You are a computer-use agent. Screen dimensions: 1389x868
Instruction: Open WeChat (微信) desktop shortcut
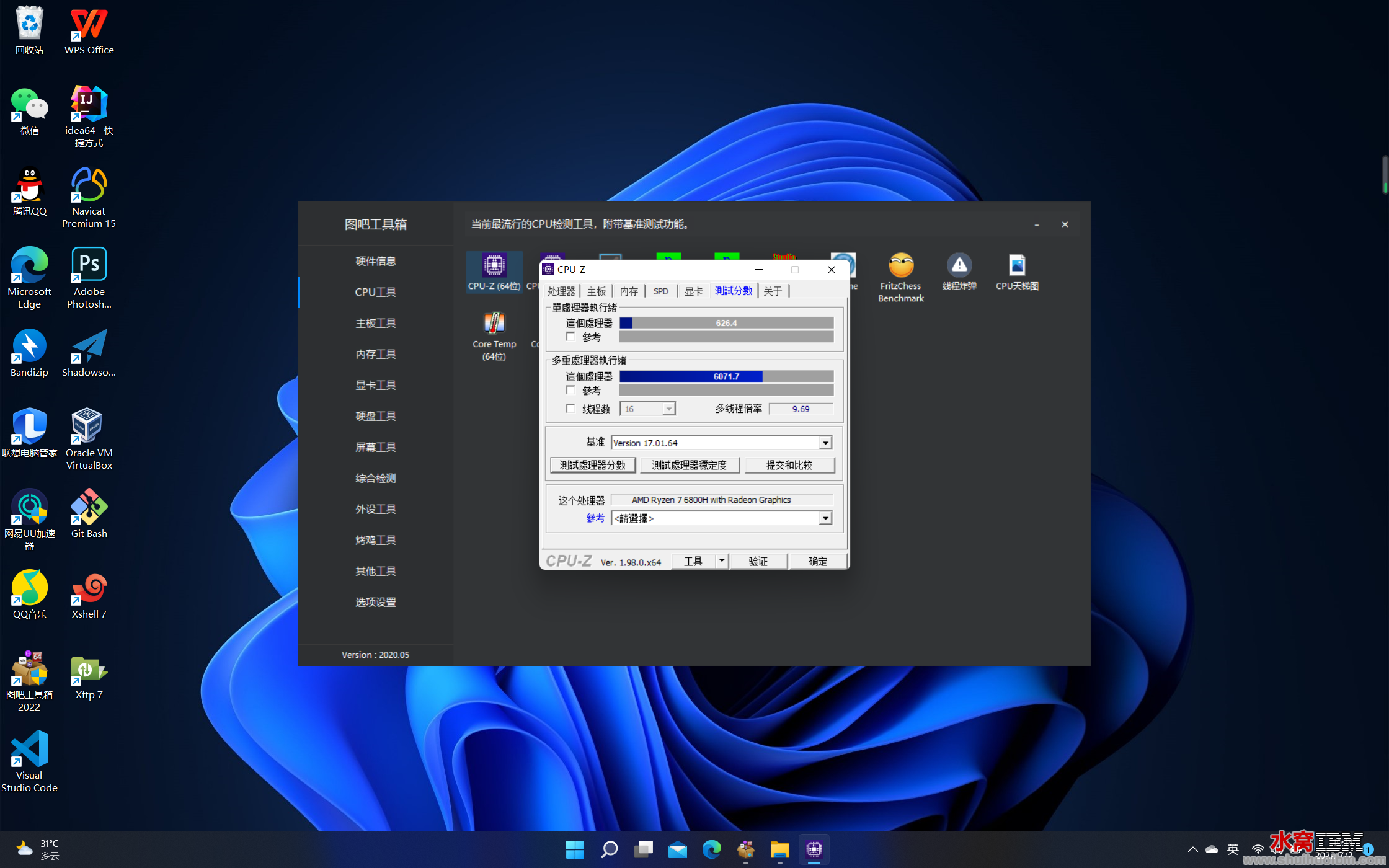tap(29, 110)
